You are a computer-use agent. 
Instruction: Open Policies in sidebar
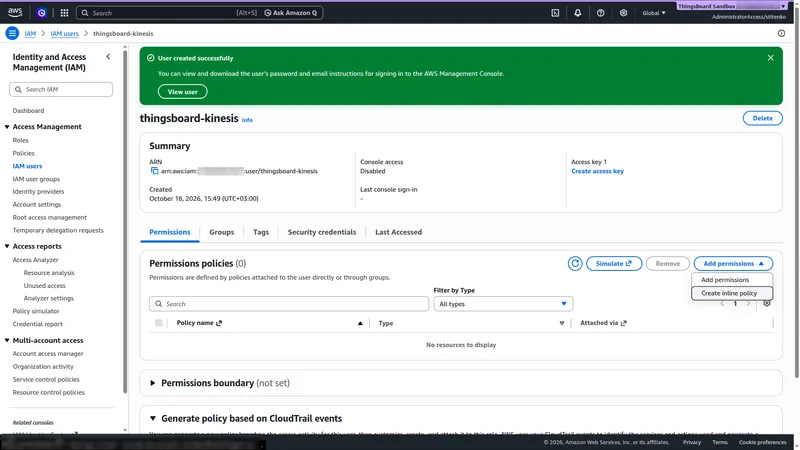23,153
